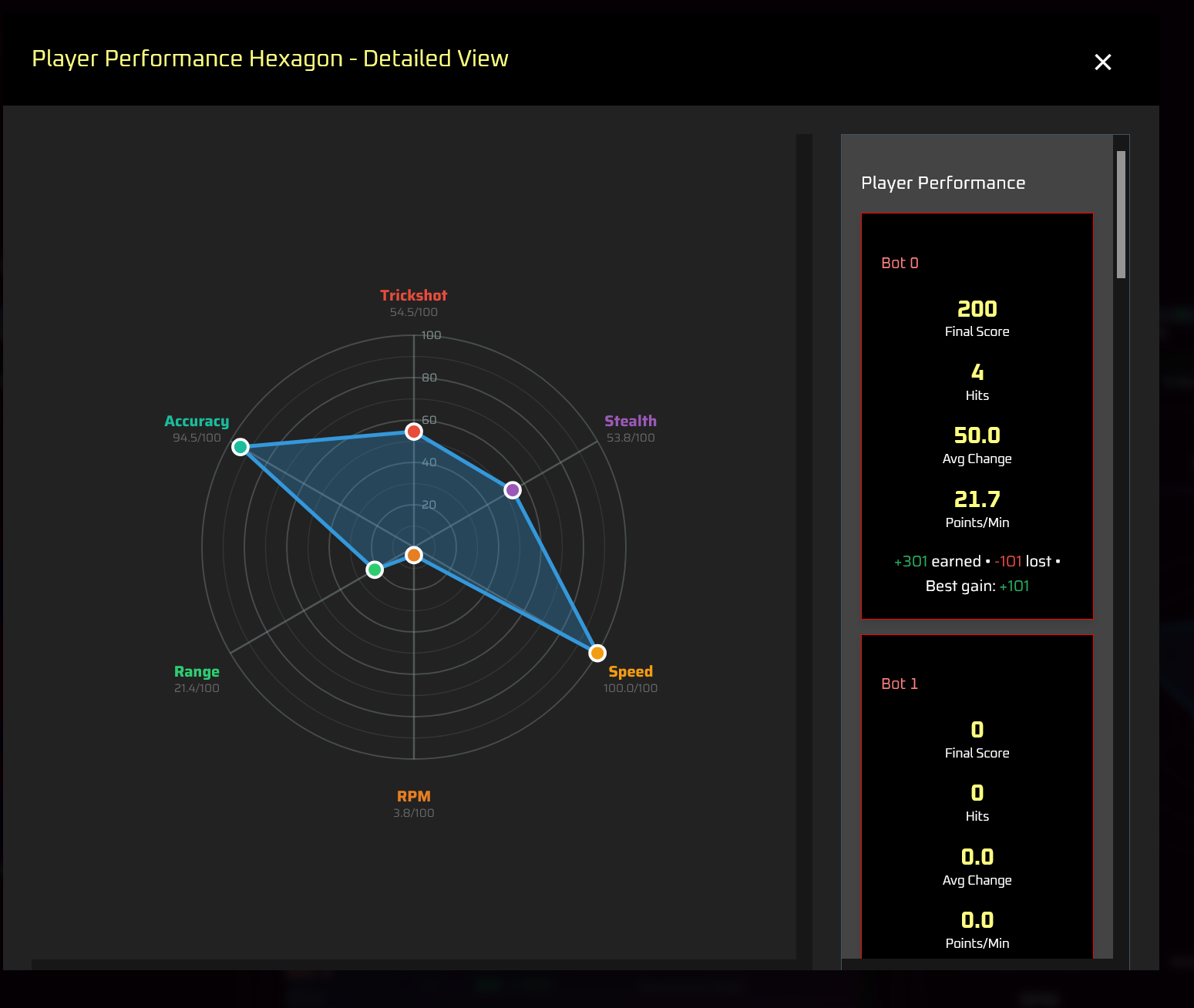Collapse the Player Performance panel
Image resolution: width=1194 pixels, height=1008 pixels.
[943, 183]
